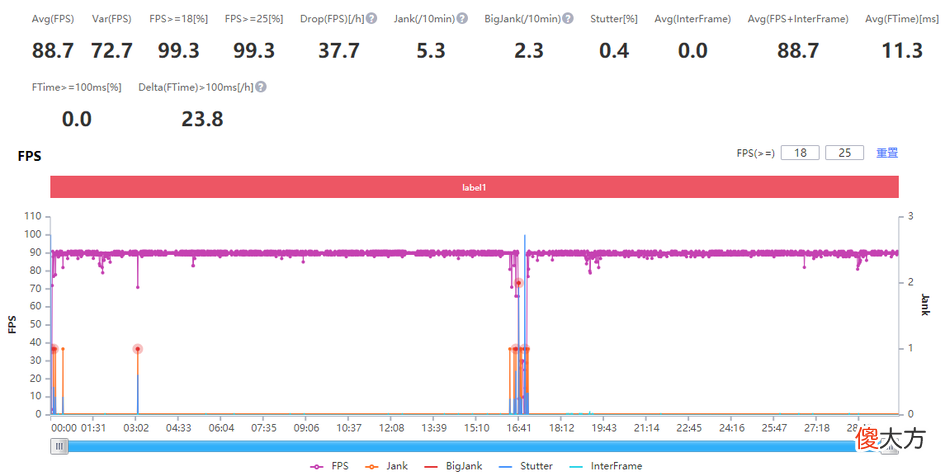Click the FPS dip point near 19:43
The height and width of the screenshot is (476, 945).
tap(590, 272)
